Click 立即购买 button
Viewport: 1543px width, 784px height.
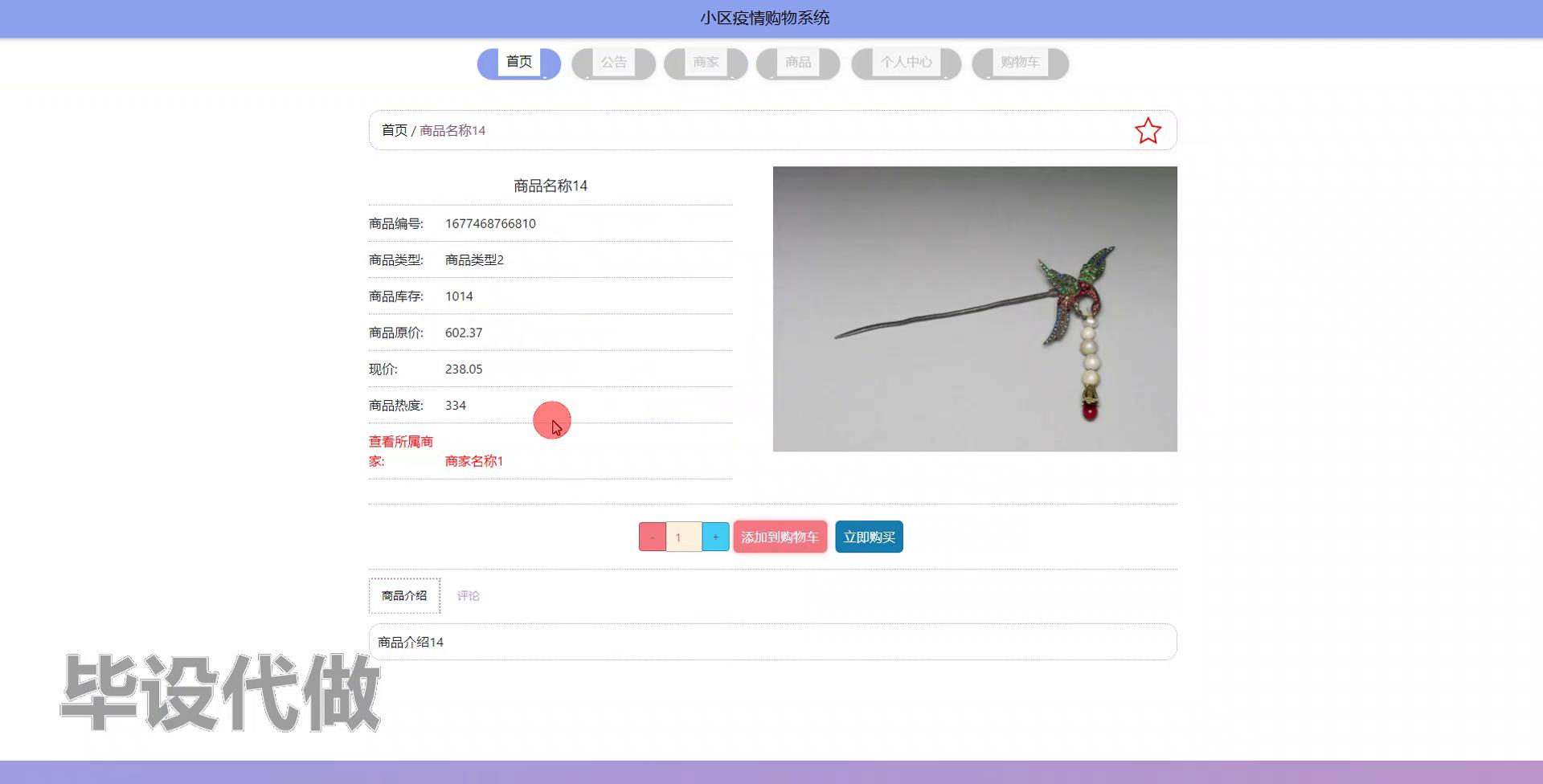pyautogui.click(x=869, y=537)
